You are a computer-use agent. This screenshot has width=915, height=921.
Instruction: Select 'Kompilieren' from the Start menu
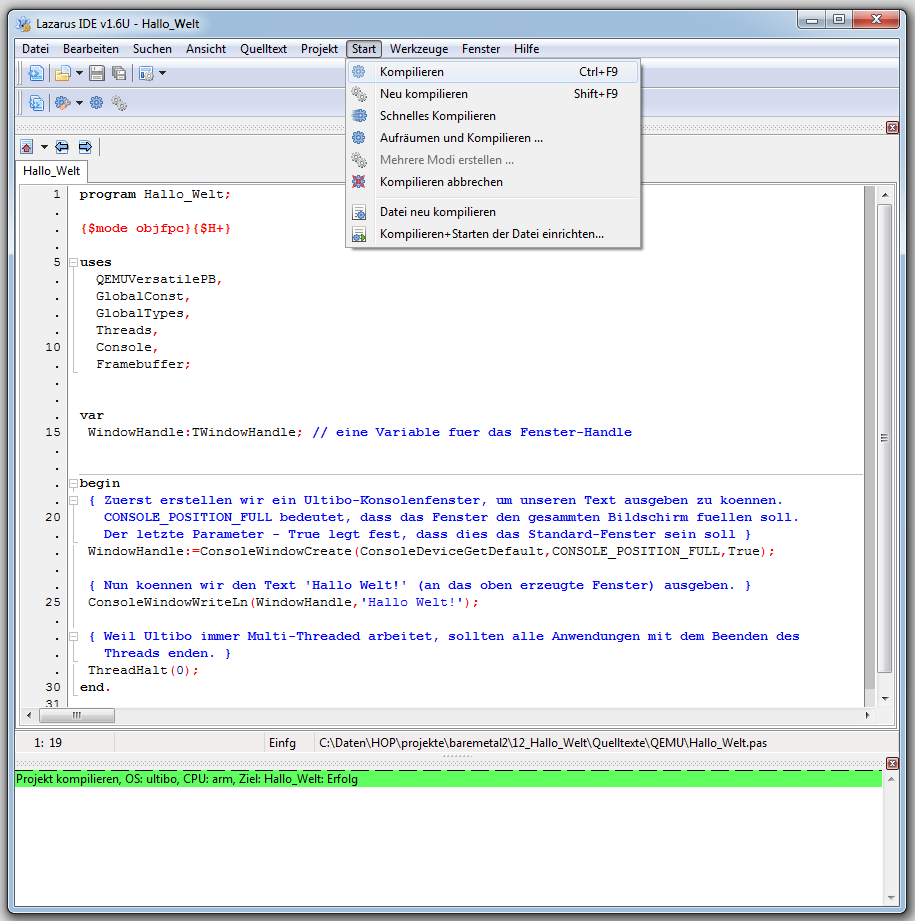pyautogui.click(x=411, y=72)
